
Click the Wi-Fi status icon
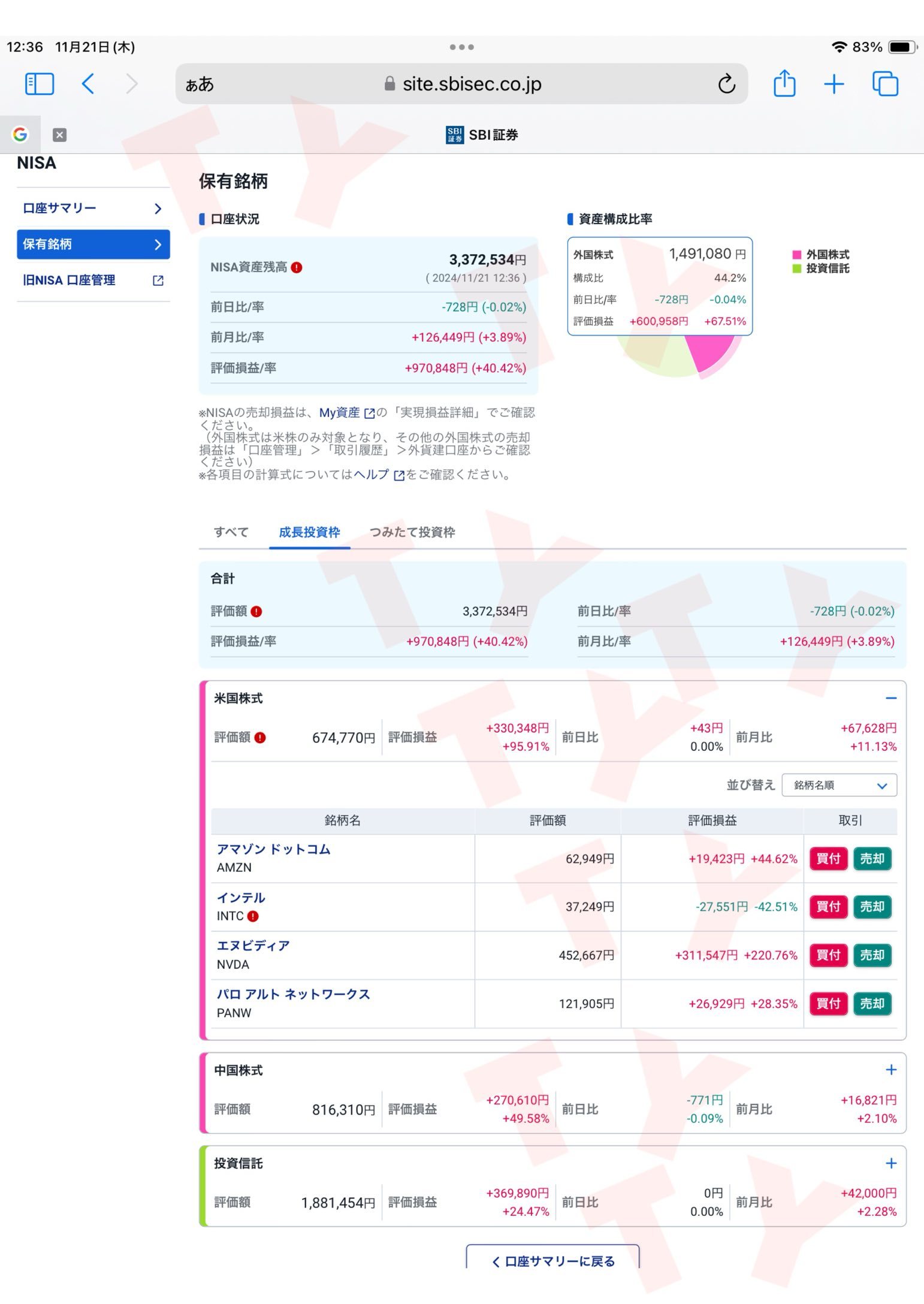840,47
